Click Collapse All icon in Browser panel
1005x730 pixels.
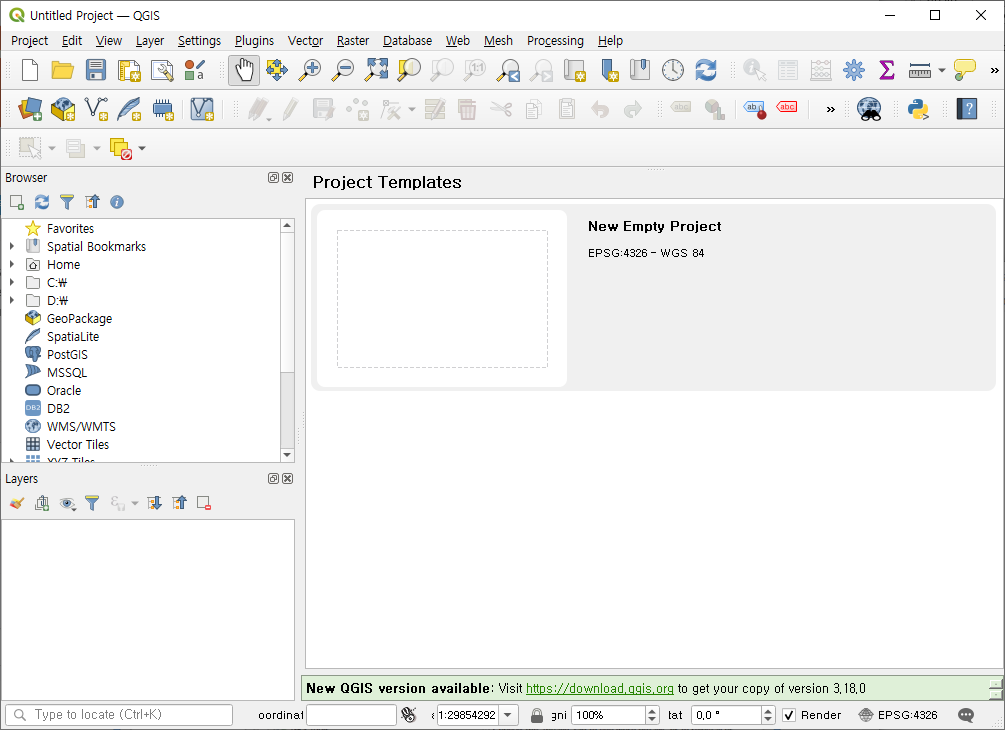coord(92,202)
